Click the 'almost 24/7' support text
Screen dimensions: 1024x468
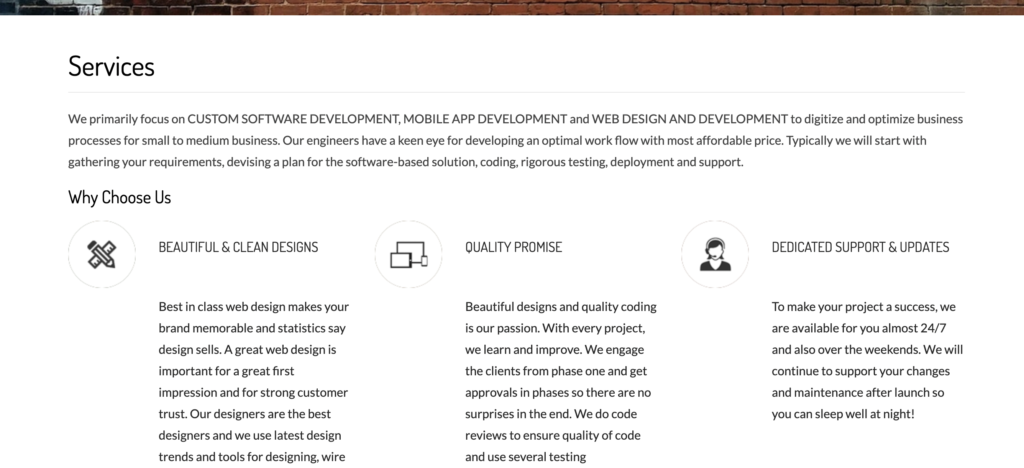(x=887, y=328)
